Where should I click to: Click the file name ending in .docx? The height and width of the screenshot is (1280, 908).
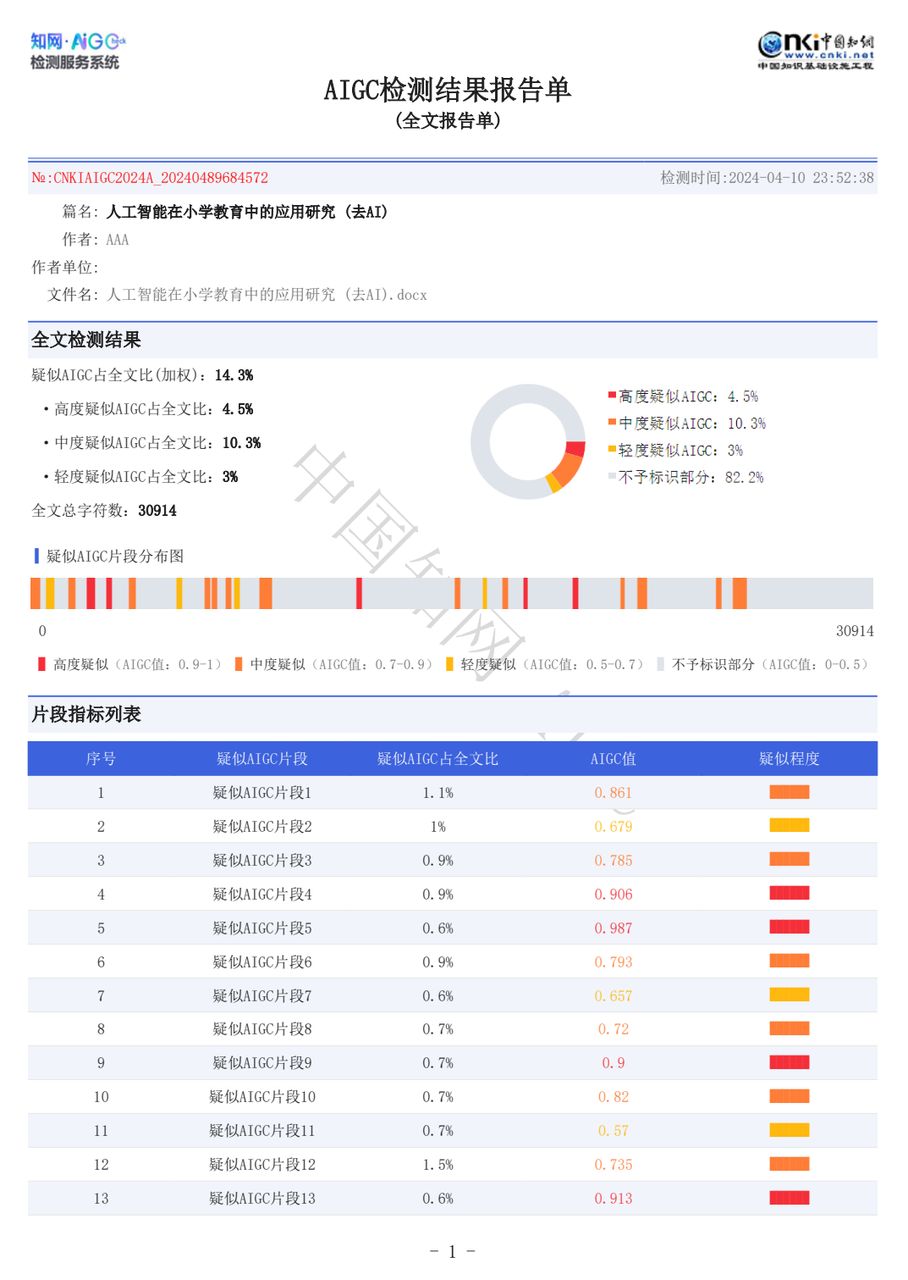click(266, 295)
